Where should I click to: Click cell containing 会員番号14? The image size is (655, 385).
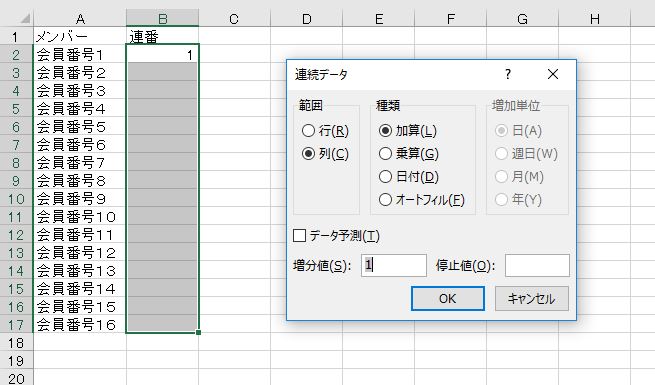(80, 288)
